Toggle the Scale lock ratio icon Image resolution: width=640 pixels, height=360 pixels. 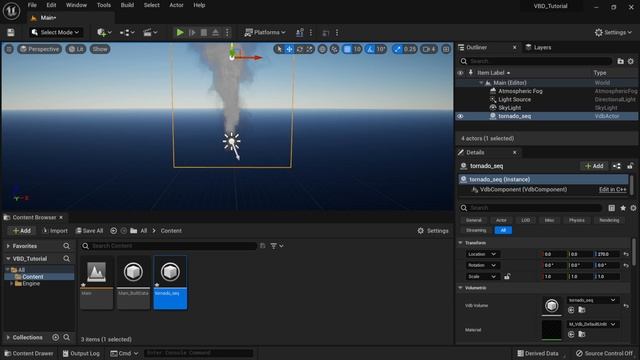tap(507, 276)
